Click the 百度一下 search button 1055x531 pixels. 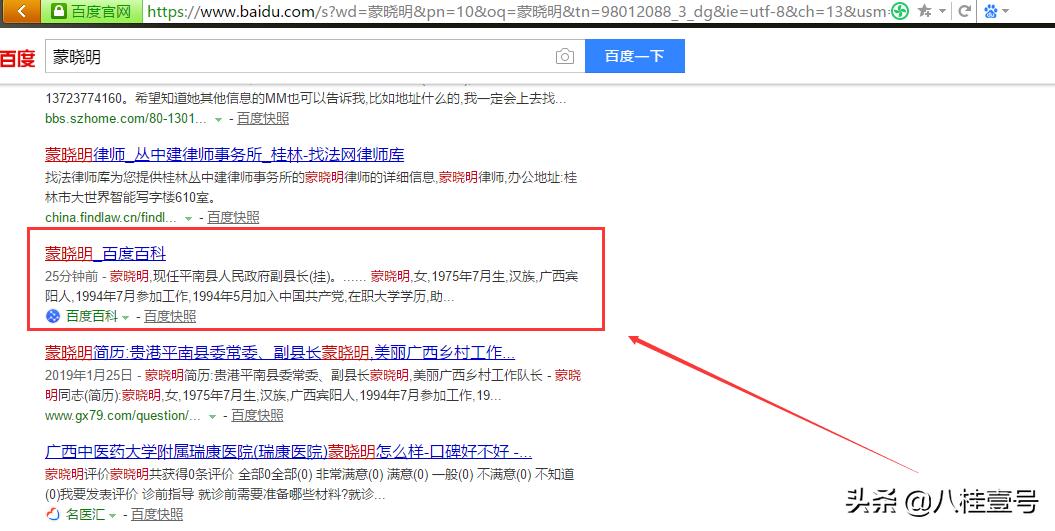coord(634,56)
